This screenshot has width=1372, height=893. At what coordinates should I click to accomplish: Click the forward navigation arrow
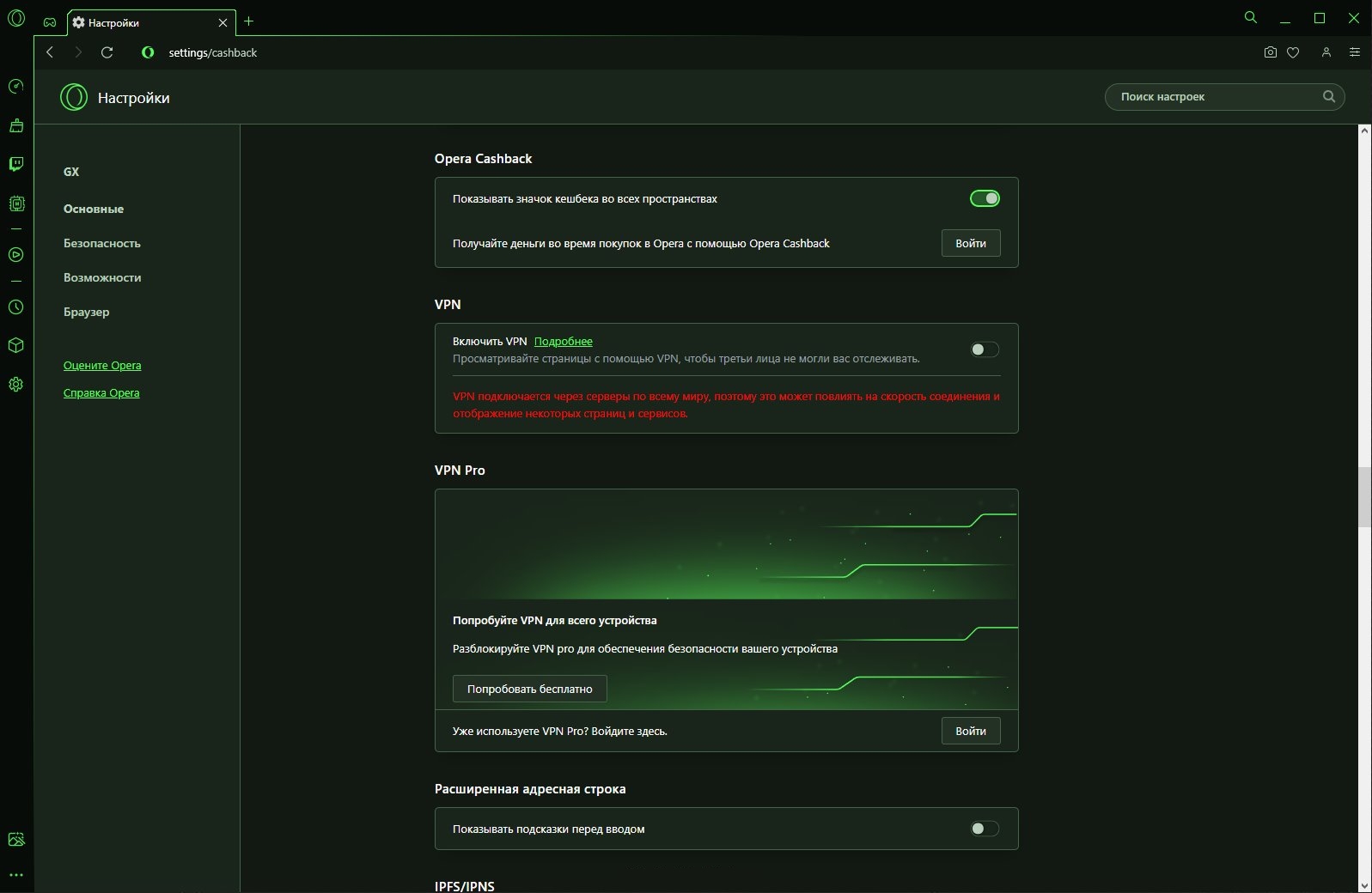pos(78,52)
